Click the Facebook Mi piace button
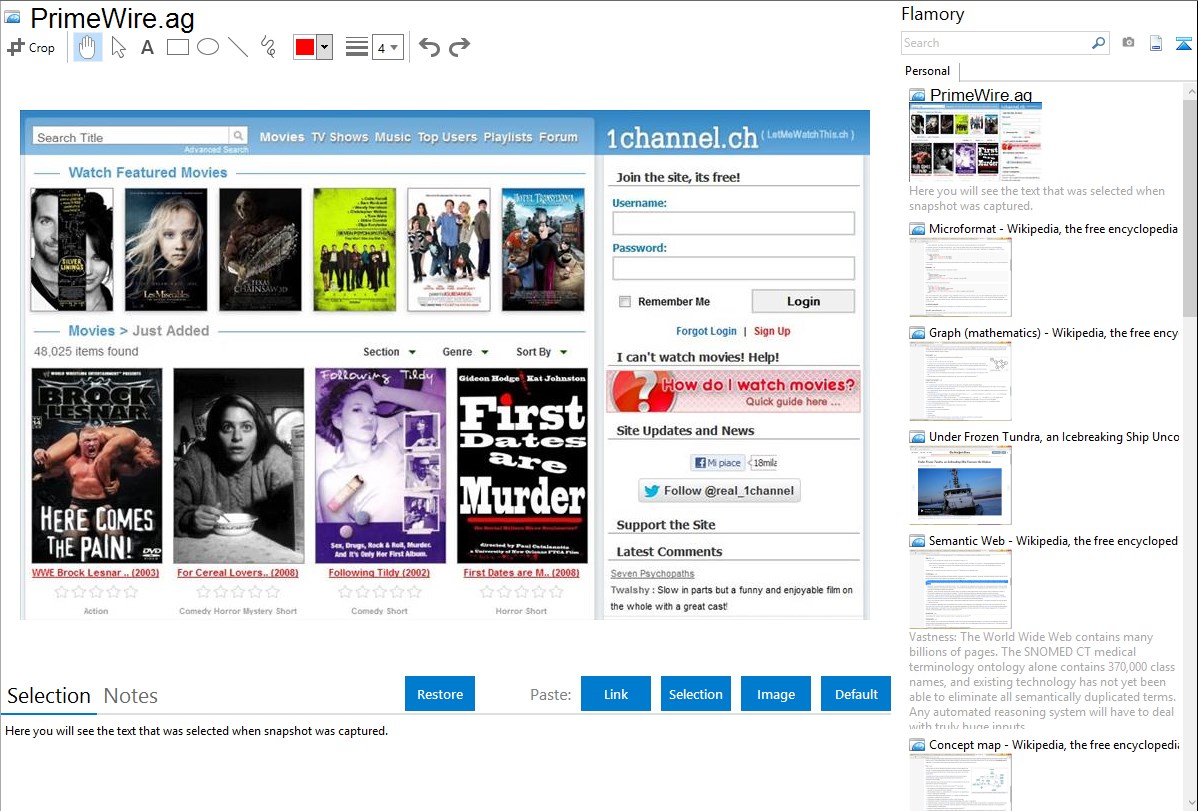The height and width of the screenshot is (811, 1198). 717,462
